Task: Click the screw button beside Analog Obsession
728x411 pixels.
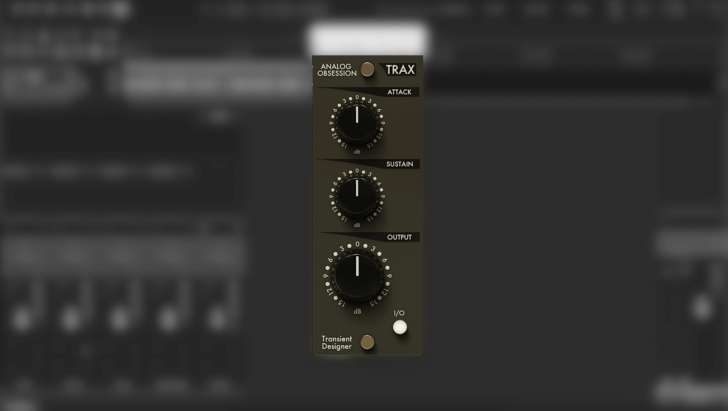Action: (x=367, y=69)
